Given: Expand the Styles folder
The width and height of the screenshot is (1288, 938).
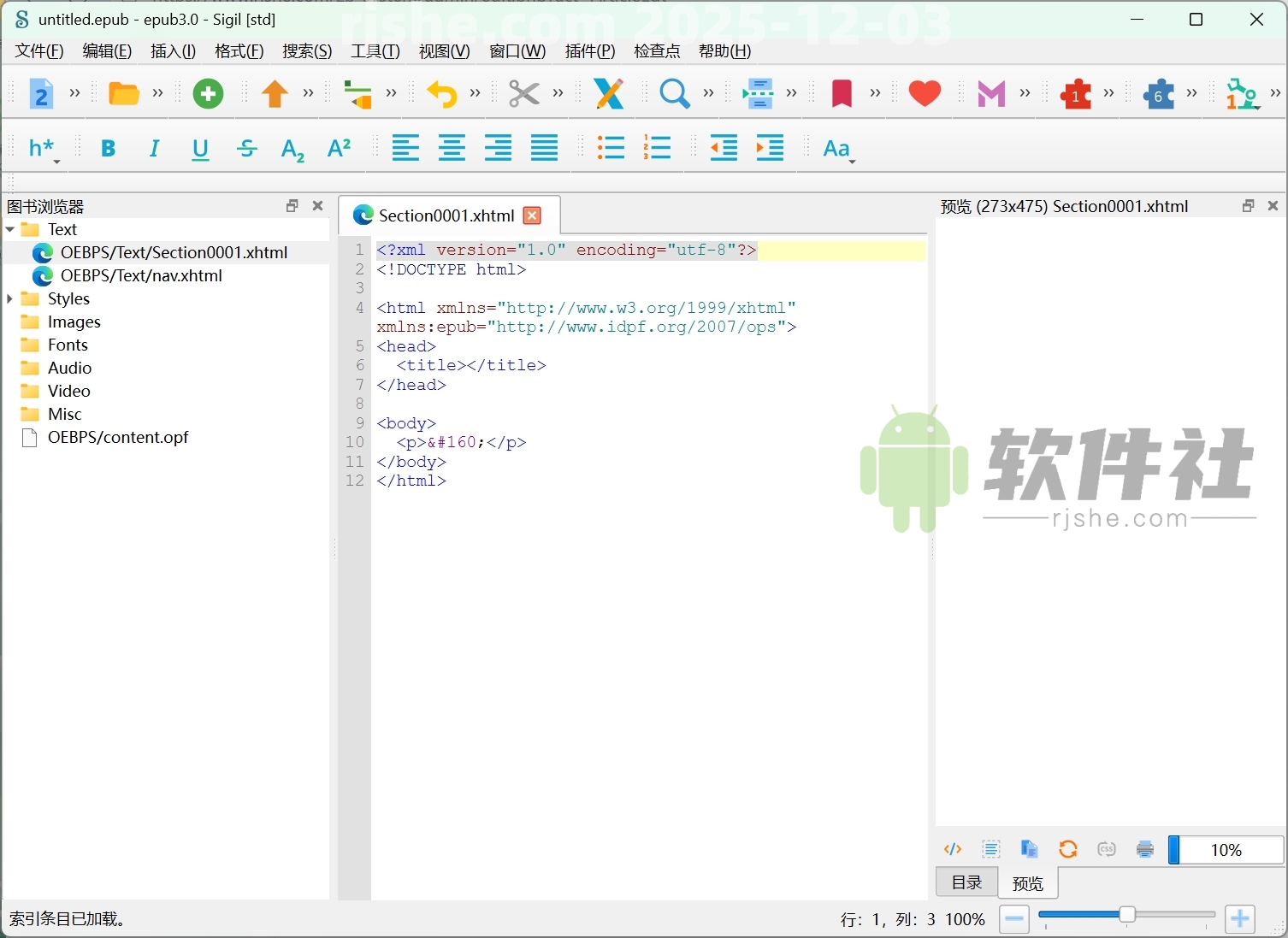Looking at the screenshot, I should [x=9, y=298].
